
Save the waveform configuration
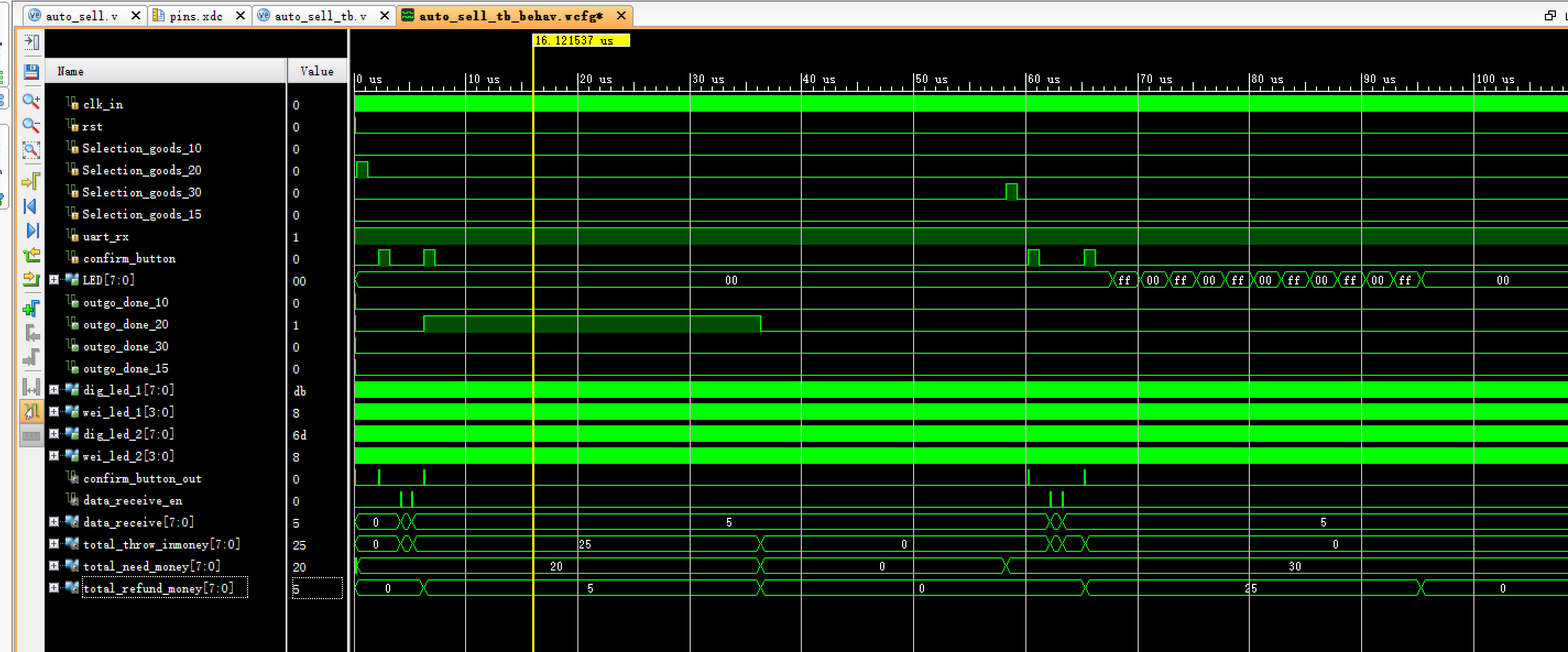pos(31,72)
